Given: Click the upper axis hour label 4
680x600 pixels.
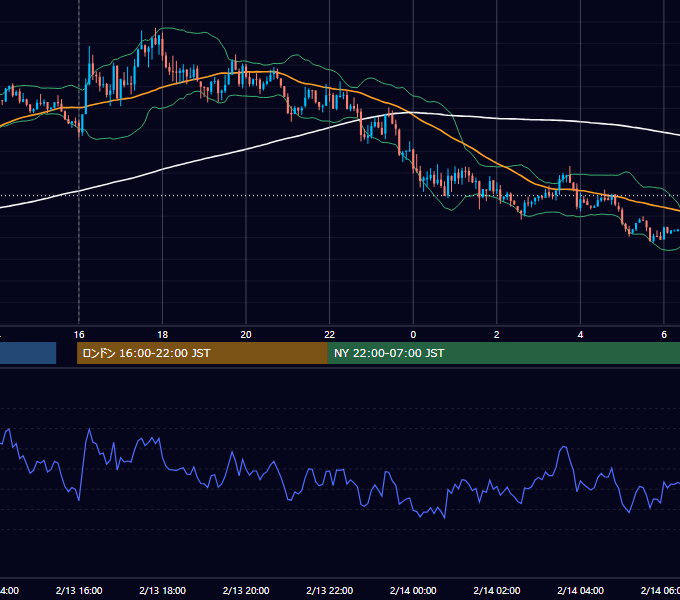Looking at the screenshot, I should [x=580, y=335].
